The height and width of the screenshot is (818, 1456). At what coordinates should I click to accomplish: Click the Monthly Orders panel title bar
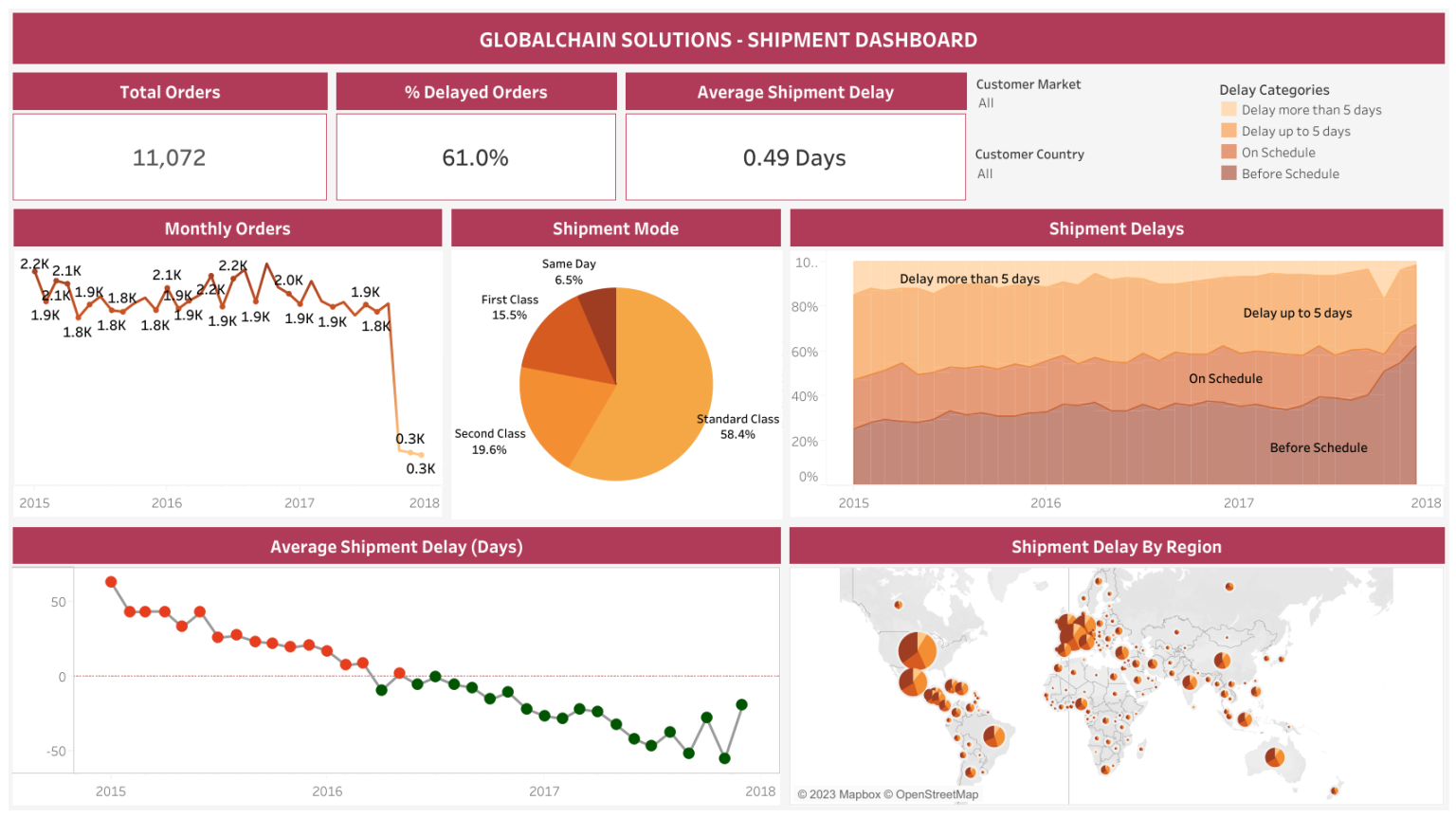(x=227, y=227)
